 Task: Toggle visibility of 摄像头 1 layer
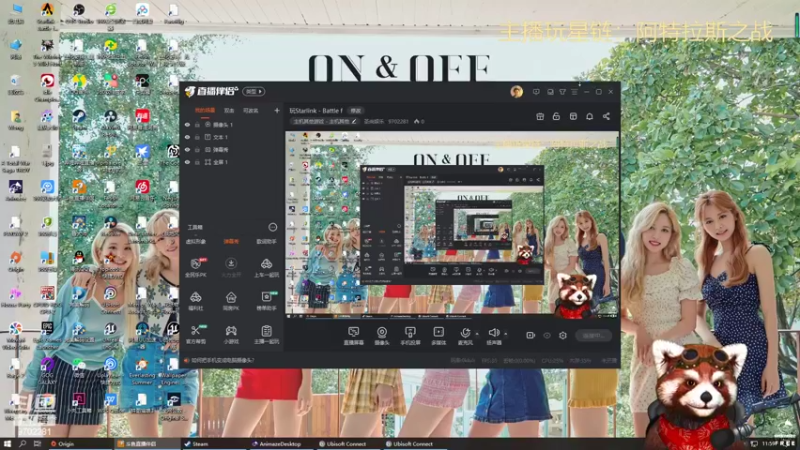[187, 124]
